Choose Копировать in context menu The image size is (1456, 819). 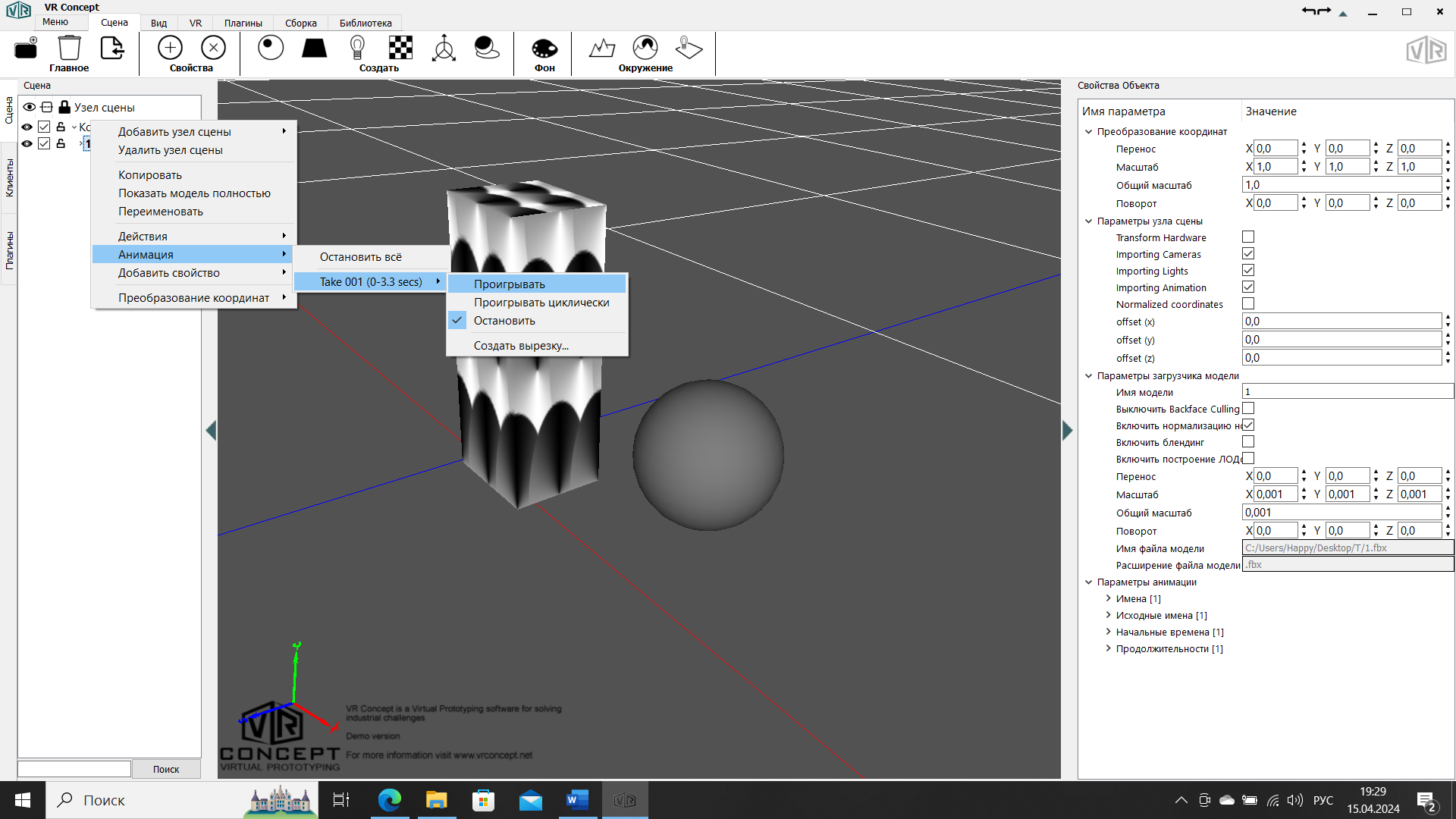pyautogui.click(x=194, y=174)
